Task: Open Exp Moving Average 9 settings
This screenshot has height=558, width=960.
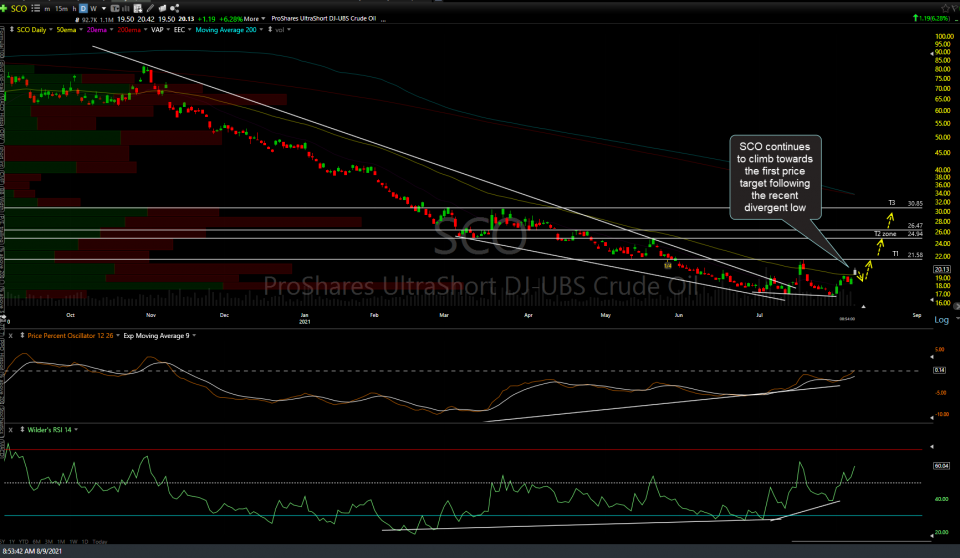Action: [x=194, y=336]
